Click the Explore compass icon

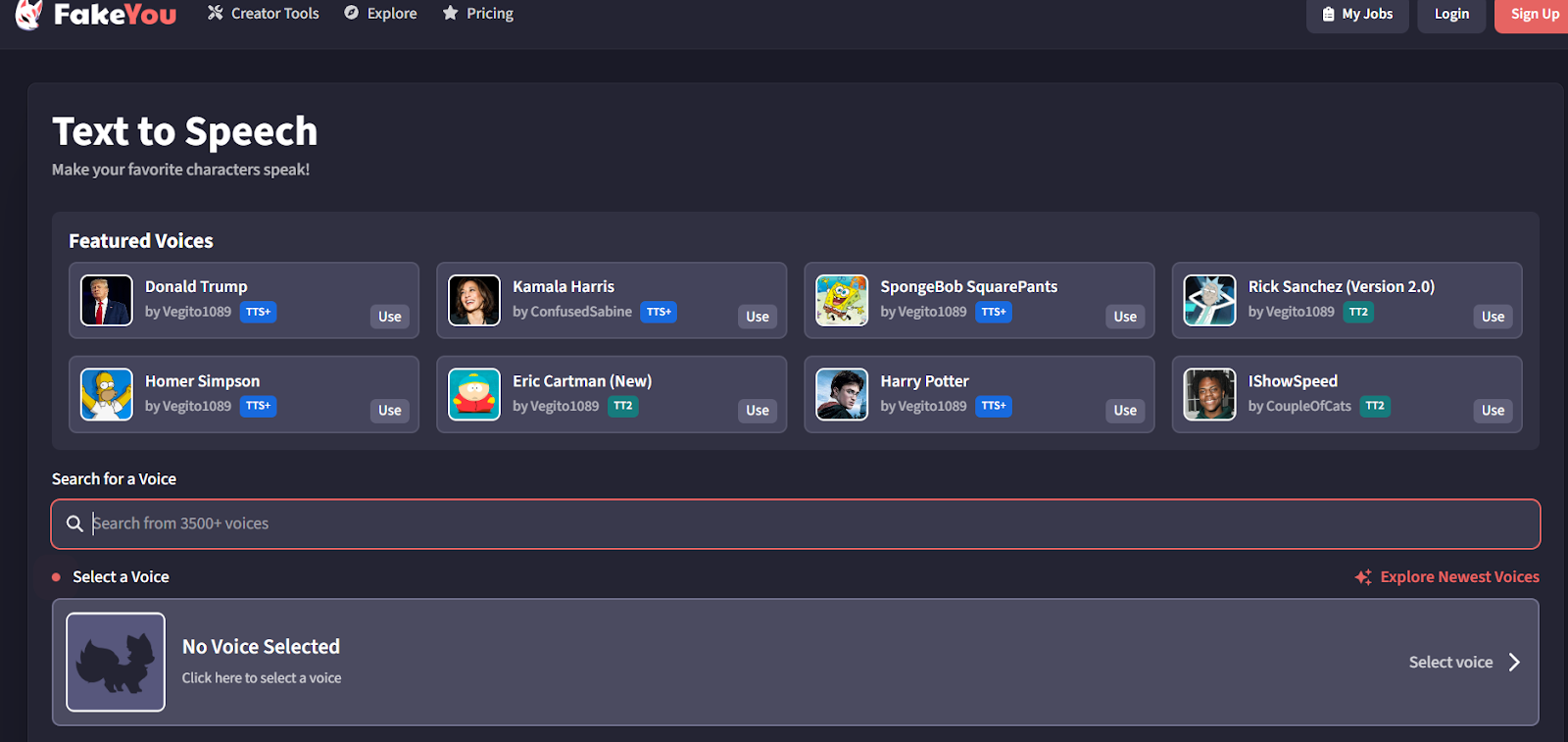click(351, 13)
